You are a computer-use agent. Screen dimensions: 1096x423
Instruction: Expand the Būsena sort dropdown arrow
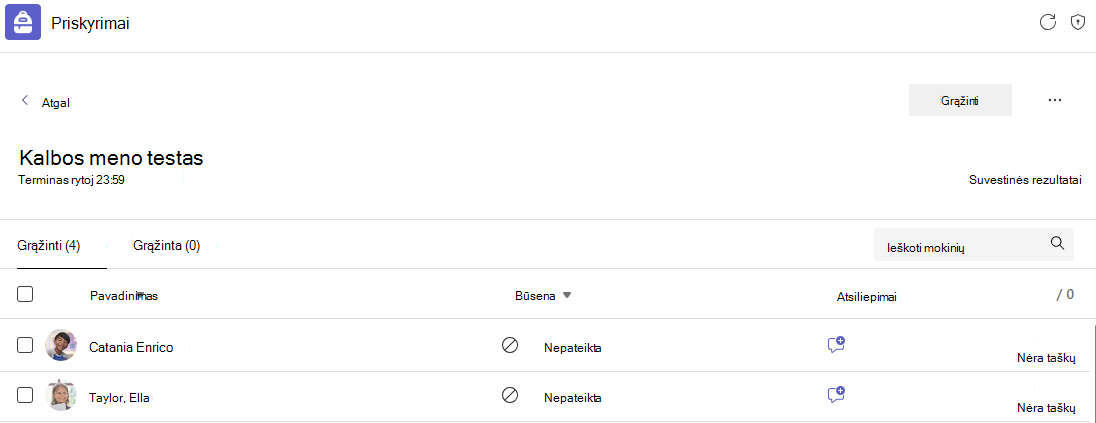[567, 295]
